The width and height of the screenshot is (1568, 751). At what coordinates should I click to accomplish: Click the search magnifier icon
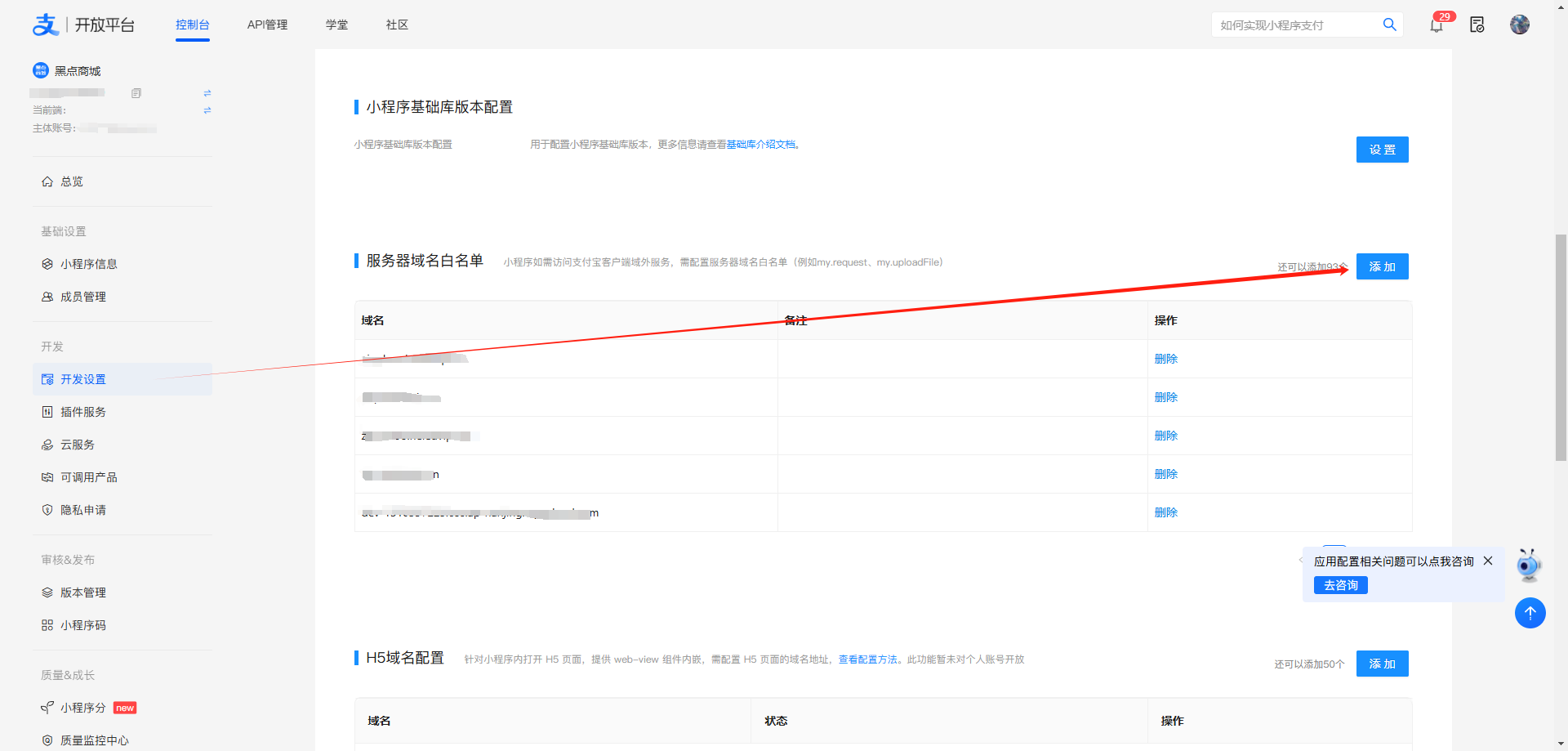pyautogui.click(x=1389, y=25)
